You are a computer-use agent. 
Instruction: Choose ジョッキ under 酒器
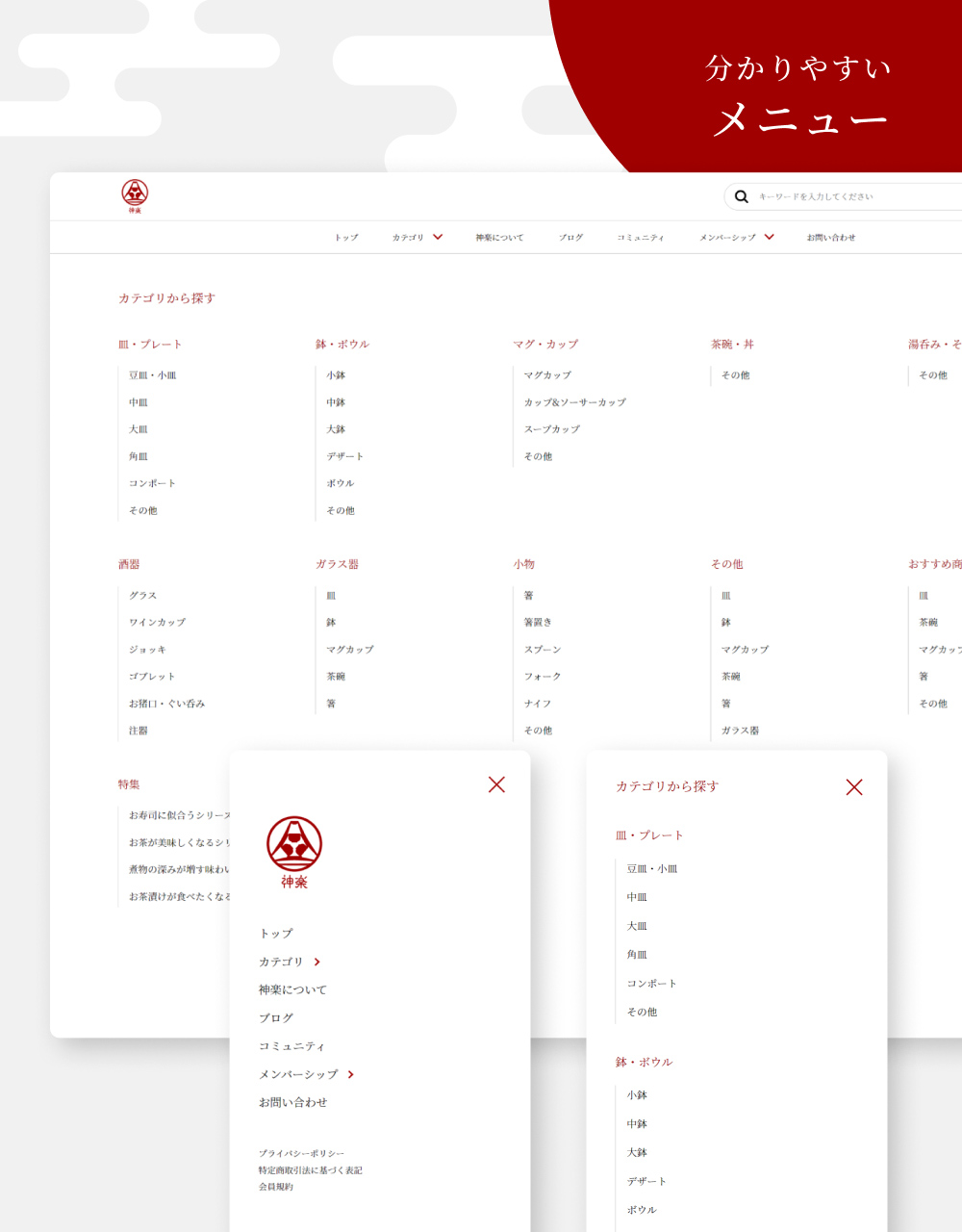click(148, 650)
